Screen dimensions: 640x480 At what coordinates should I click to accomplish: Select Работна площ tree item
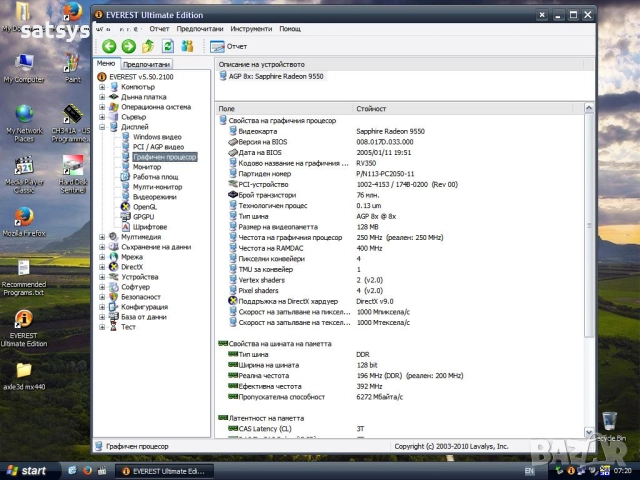click(156, 177)
